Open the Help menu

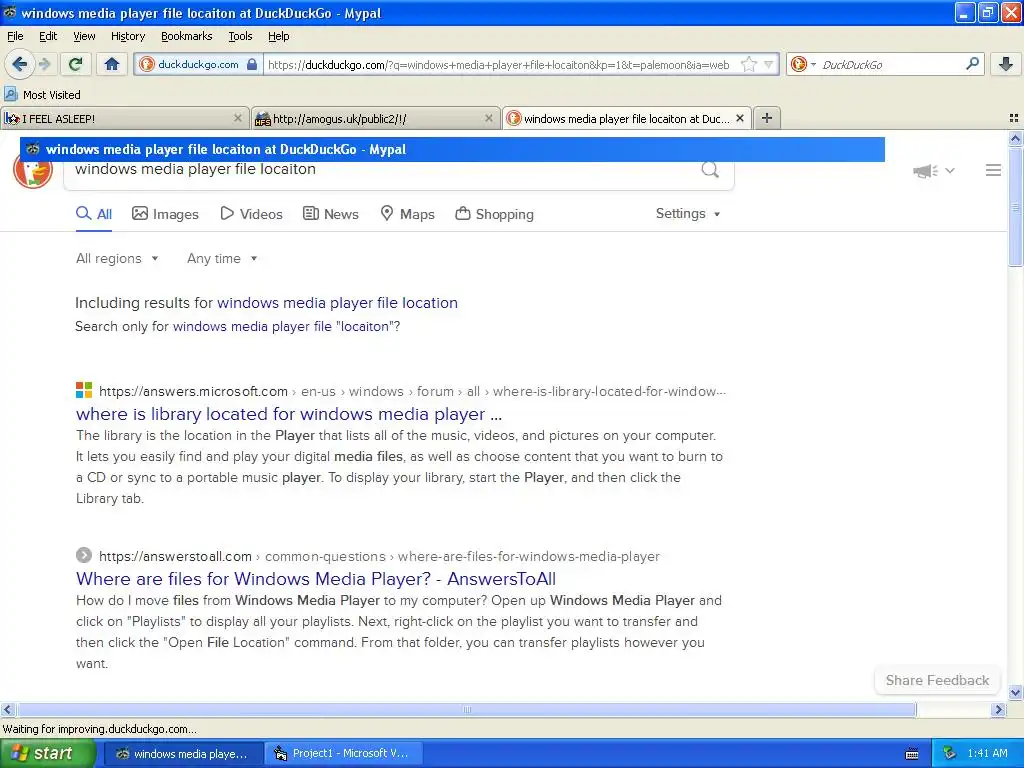pyautogui.click(x=278, y=36)
